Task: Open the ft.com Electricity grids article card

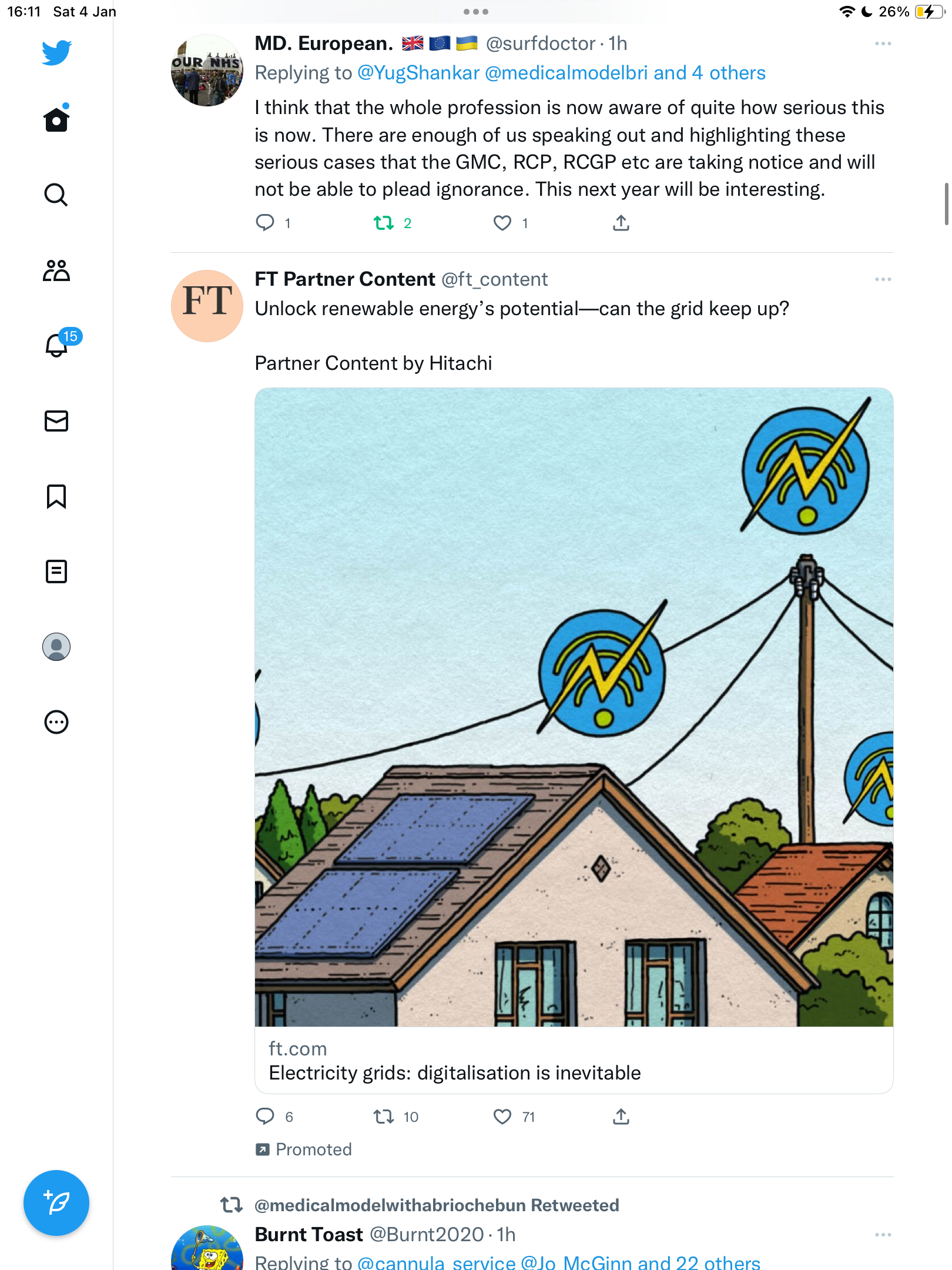Action: [x=574, y=741]
